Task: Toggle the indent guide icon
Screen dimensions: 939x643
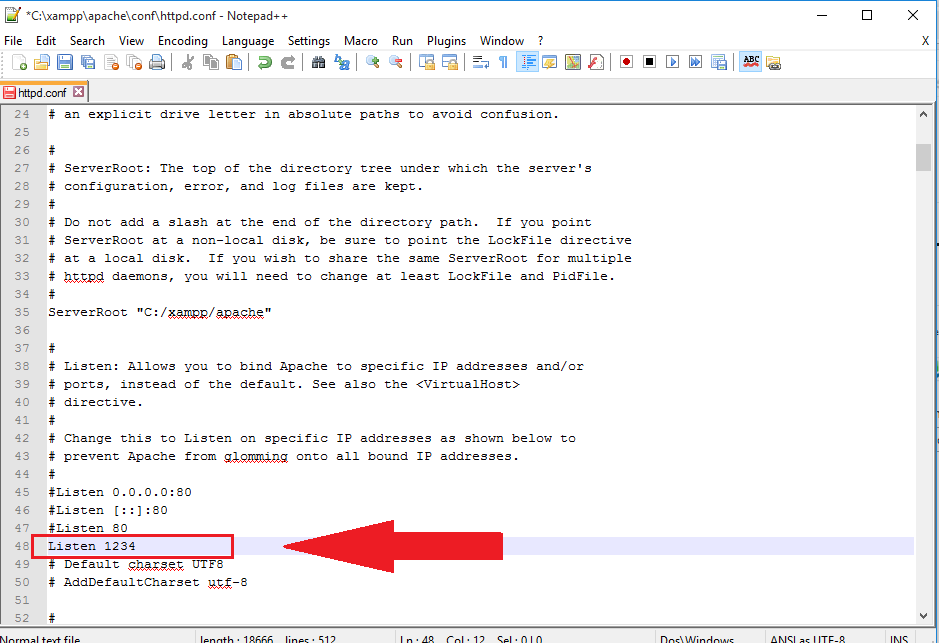Action: [x=527, y=62]
